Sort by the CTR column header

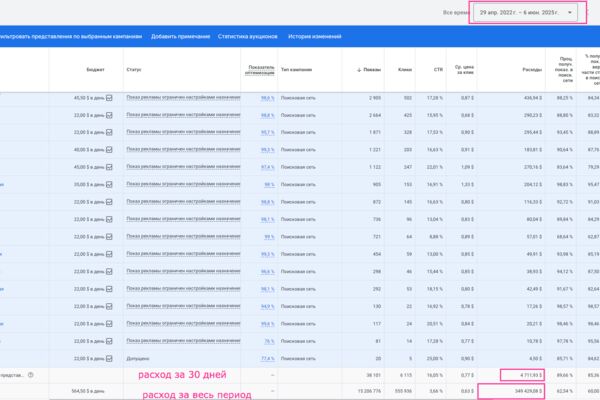438,70
